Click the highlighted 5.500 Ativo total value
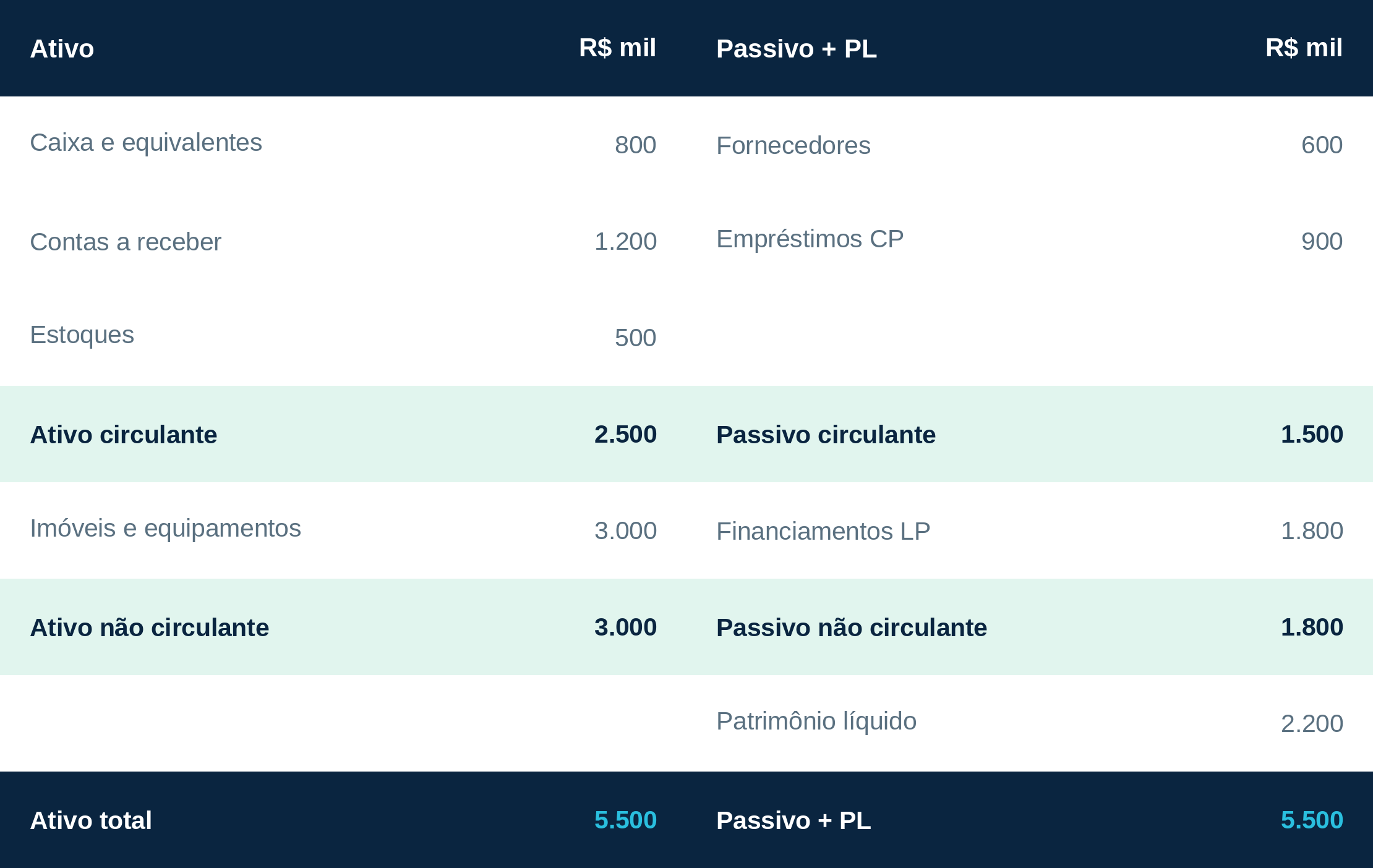 [x=625, y=820]
